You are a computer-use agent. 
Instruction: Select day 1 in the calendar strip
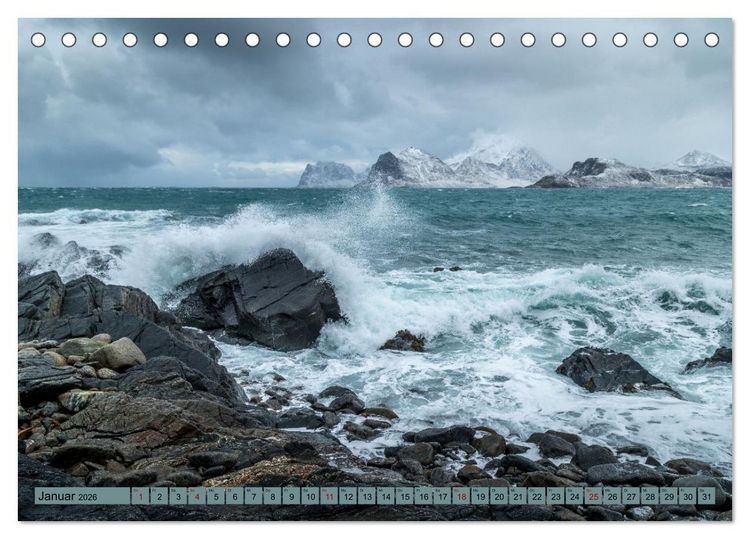(140, 496)
